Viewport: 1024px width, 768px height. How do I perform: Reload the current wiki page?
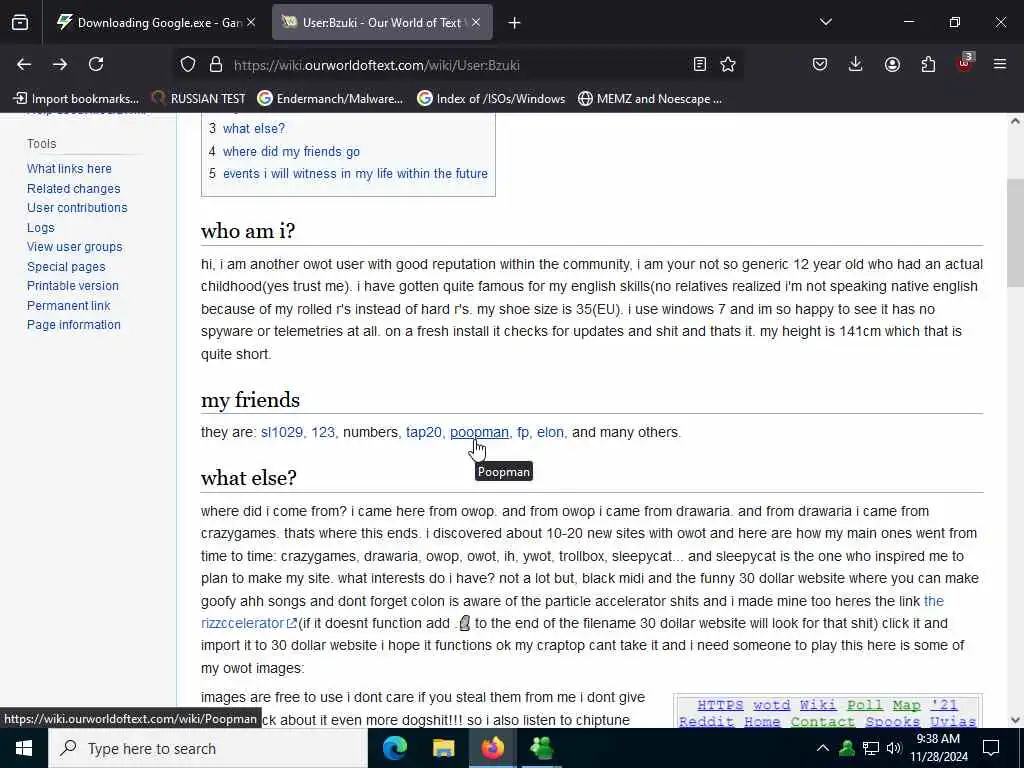pos(96,64)
